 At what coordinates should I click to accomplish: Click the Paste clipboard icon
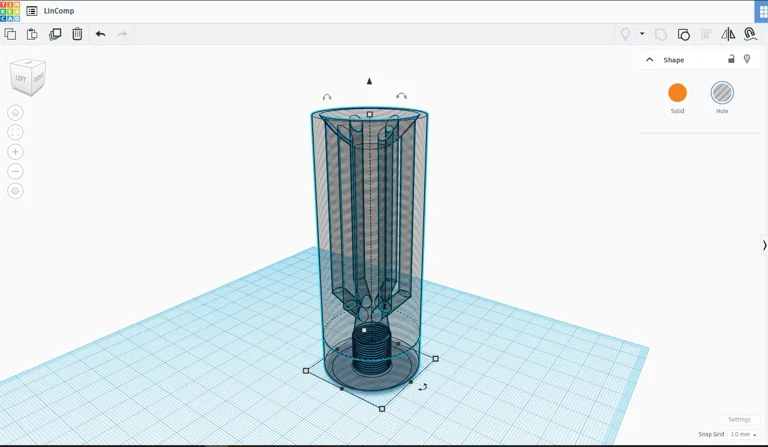point(32,34)
